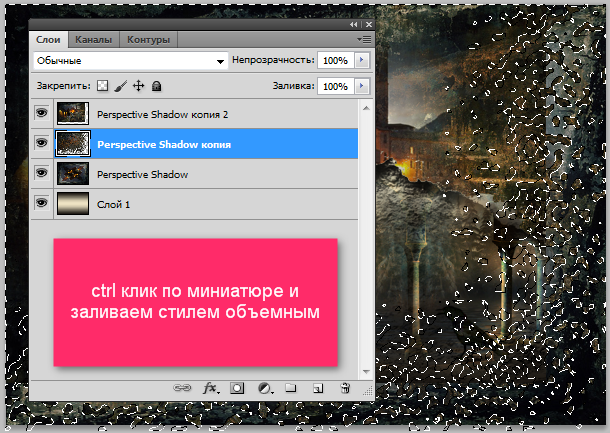The width and height of the screenshot is (610, 433).
Task: Switch to the Каналы tab
Action: (93, 40)
